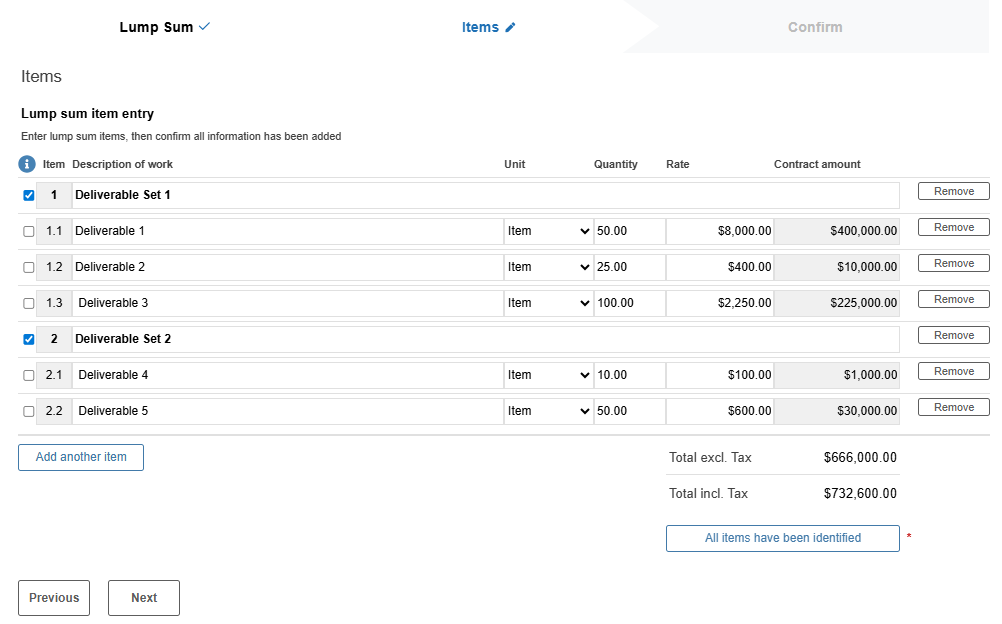Edit the Deliverable Set 2 description field
The width and height of the screenshot is (1002, 624).
pyautogui.click(x=486, y=339)
